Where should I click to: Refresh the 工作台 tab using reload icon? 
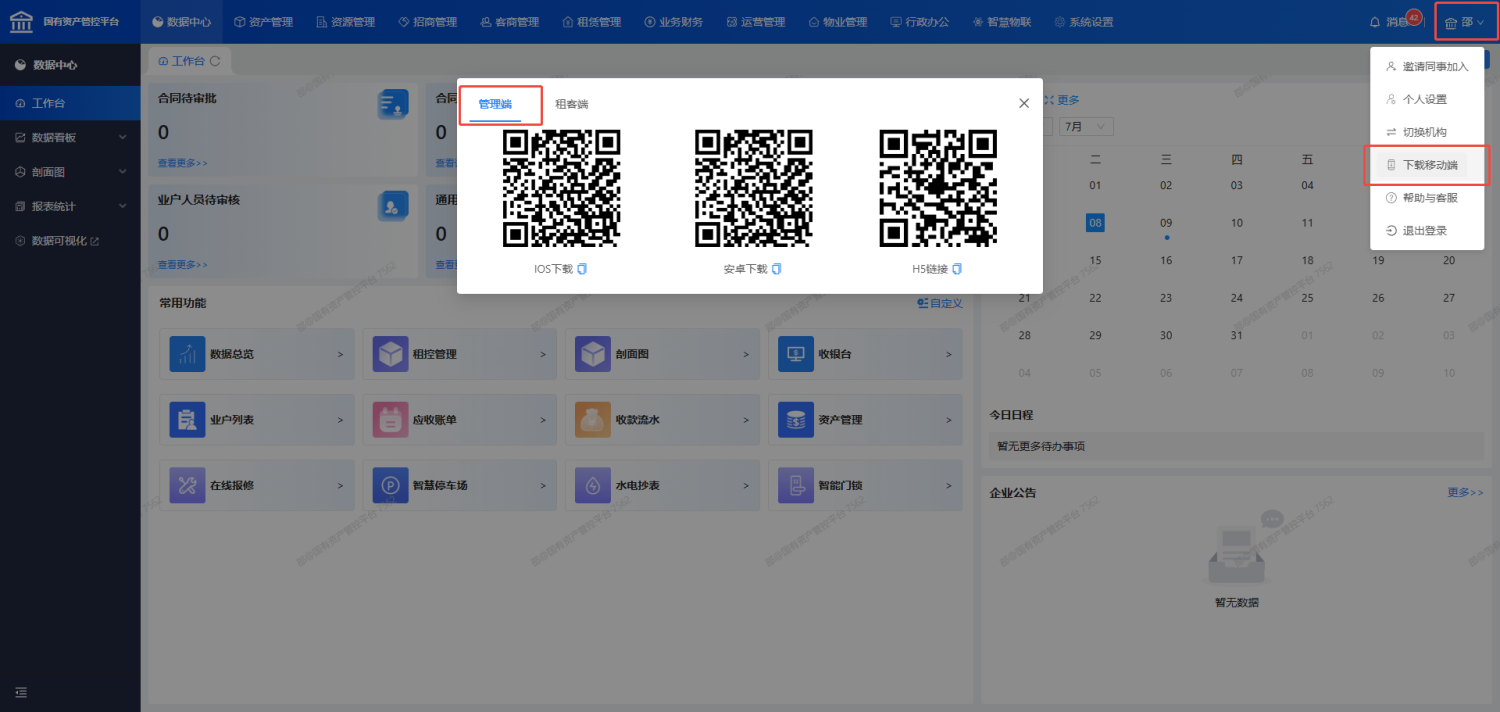click(215, 61)
